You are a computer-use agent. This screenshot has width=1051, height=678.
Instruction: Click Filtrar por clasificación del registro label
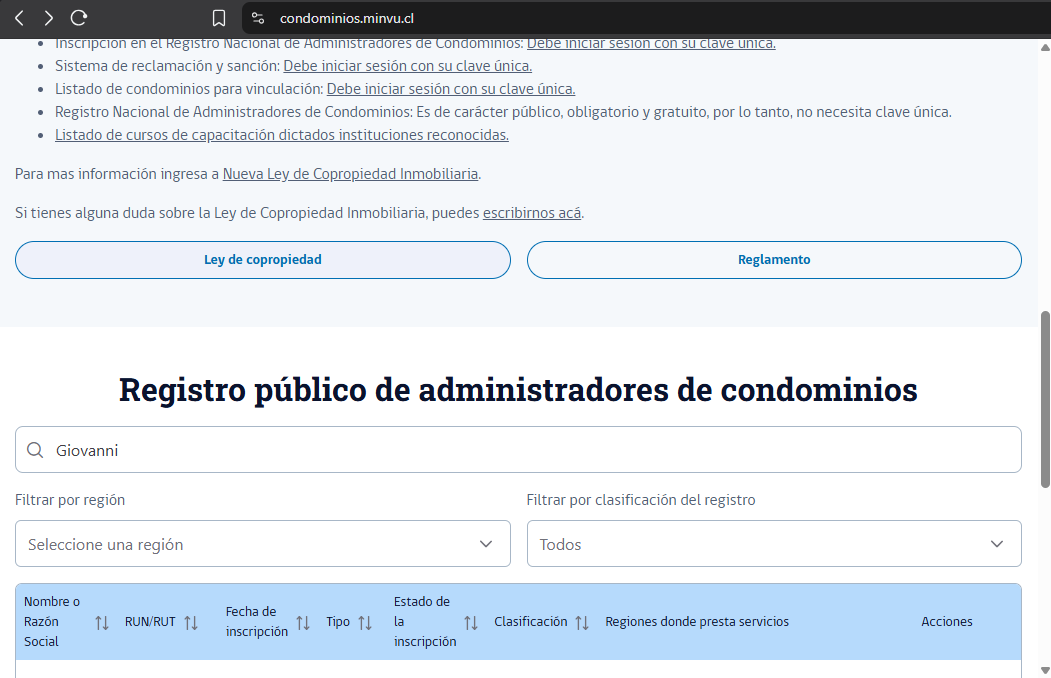coord(641,500)
